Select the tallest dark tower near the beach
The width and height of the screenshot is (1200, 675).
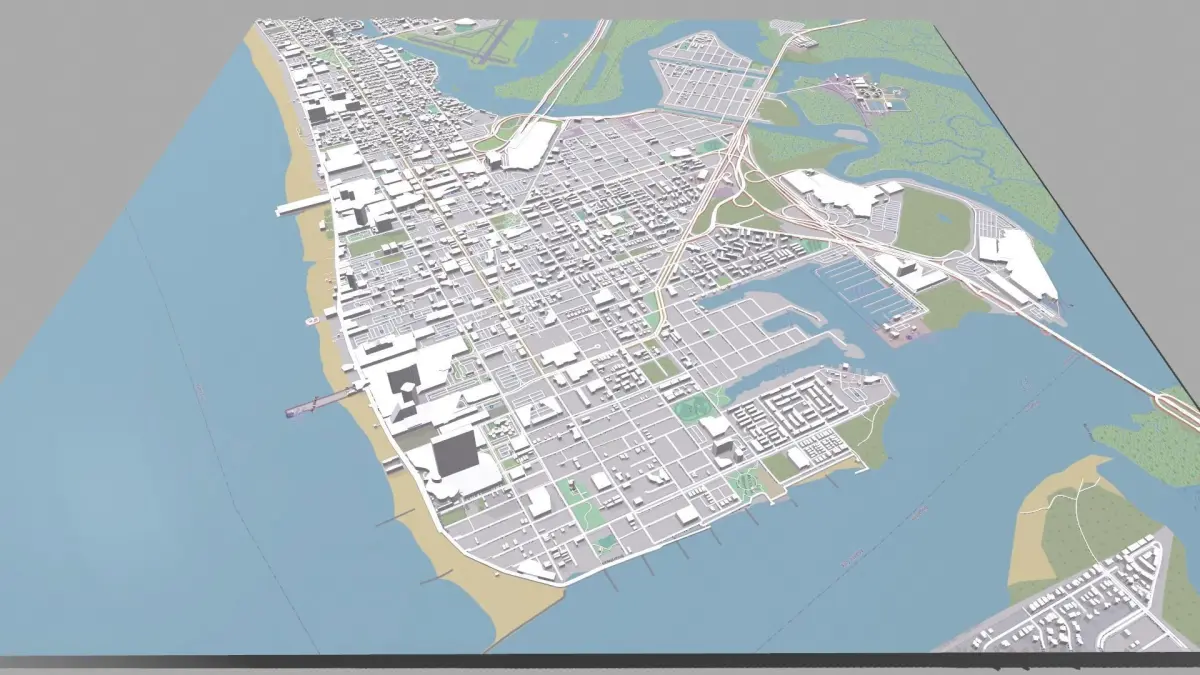click(x=455, y=450)
